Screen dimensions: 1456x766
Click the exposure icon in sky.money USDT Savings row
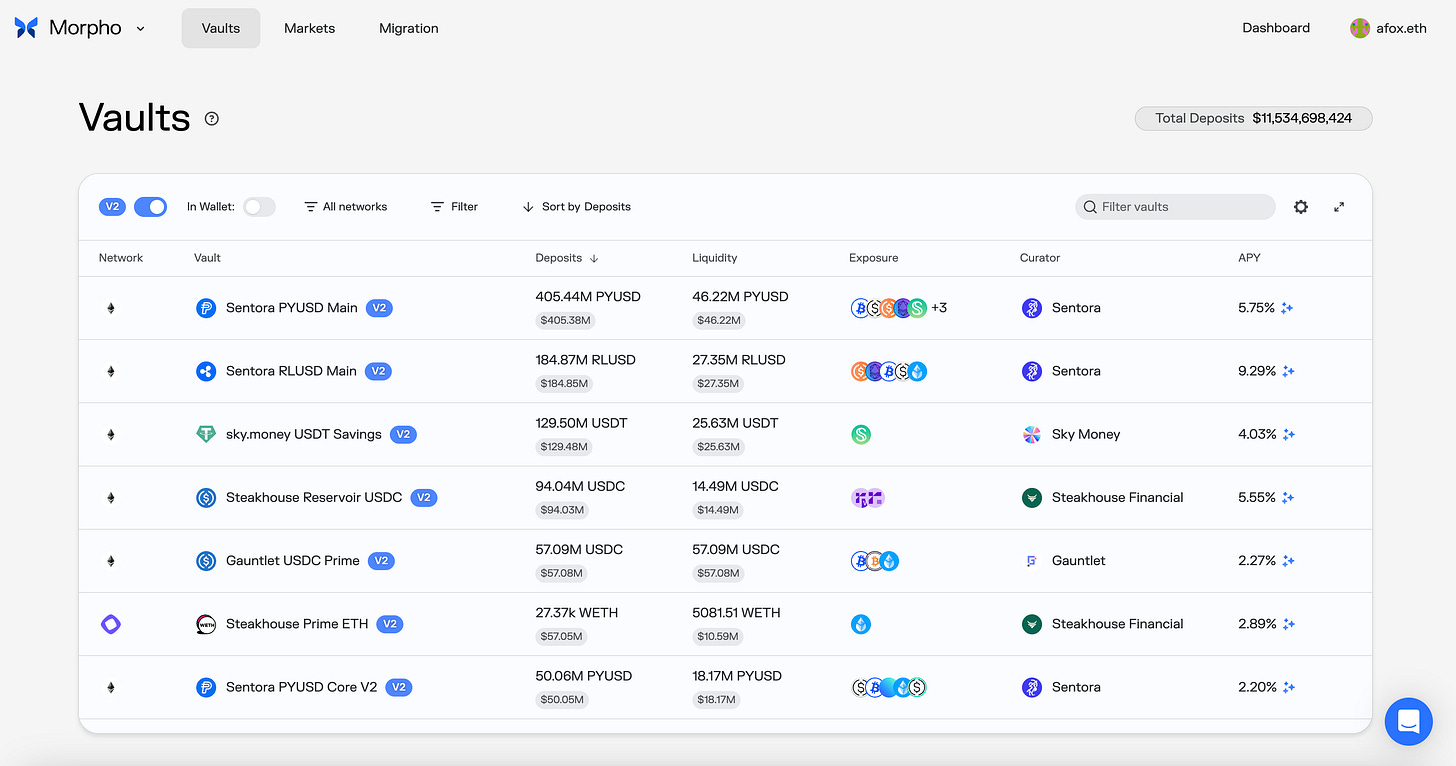(860, 434)
